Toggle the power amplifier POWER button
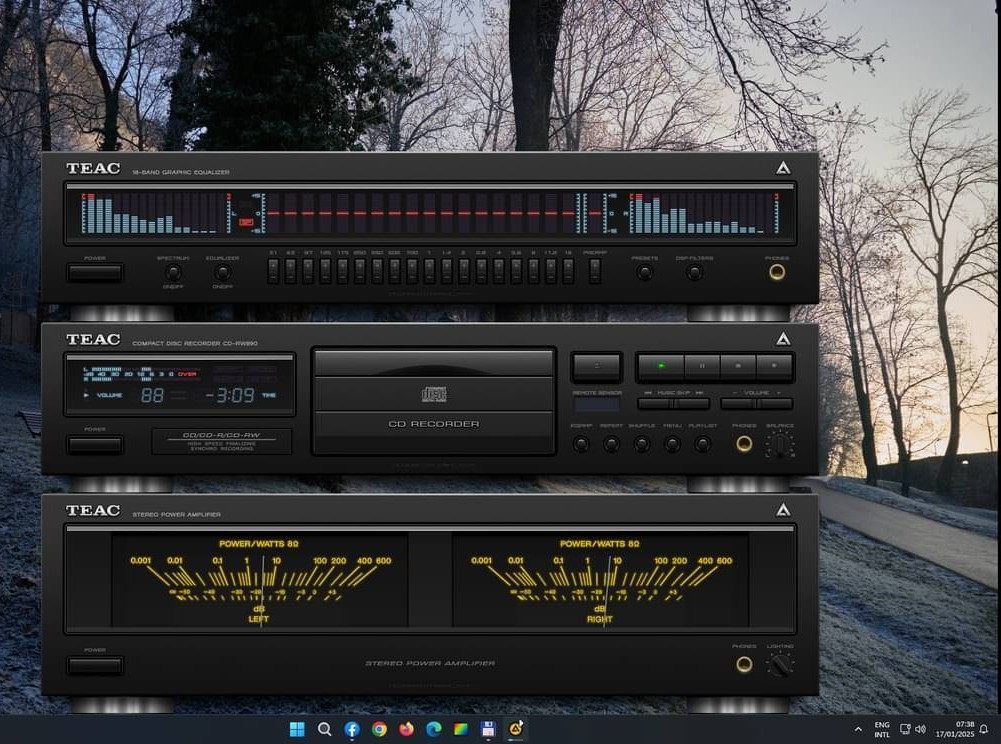The width and height of the screenshot is (1001, 744). pos(95,665)
